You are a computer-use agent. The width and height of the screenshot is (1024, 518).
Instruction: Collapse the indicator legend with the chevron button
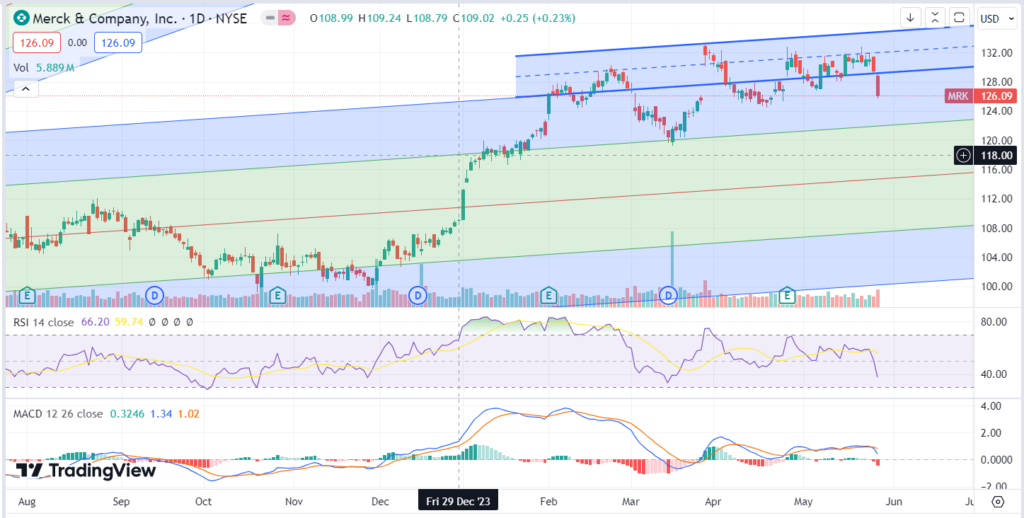pyautogui.click(x=25, y=88)
